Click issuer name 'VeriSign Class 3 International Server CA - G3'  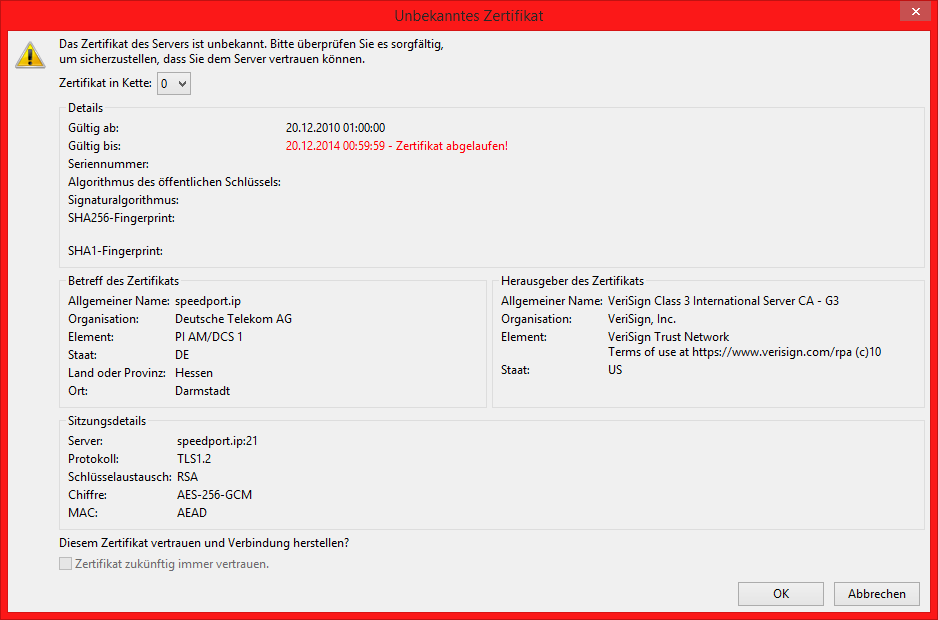(723, 301)
